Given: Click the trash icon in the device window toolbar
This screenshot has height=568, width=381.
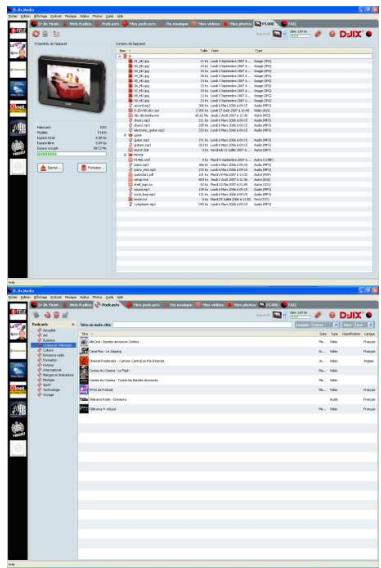Looking at the screenshot, I should click(x=45, y=34).
